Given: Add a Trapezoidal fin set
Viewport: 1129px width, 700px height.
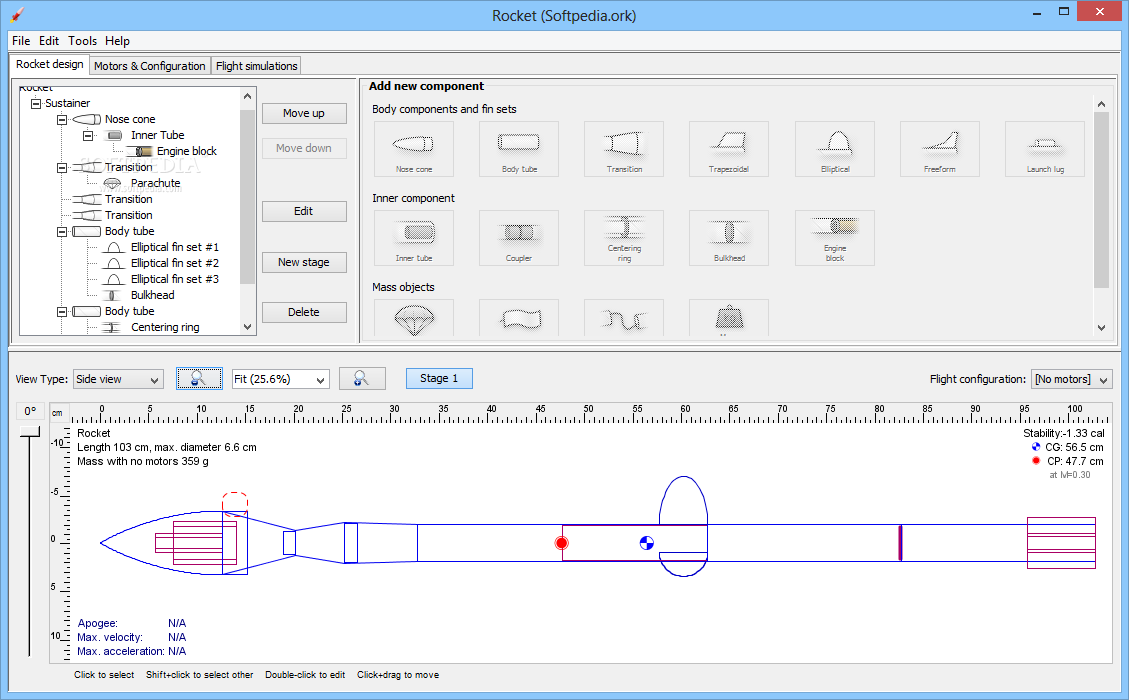Looking at the screenshot, I should point(729,149).
